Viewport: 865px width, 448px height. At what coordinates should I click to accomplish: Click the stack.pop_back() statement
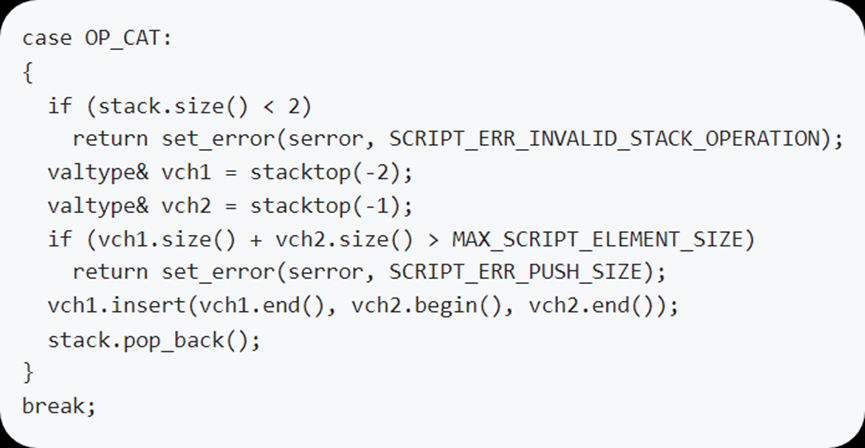coord(153,339)
